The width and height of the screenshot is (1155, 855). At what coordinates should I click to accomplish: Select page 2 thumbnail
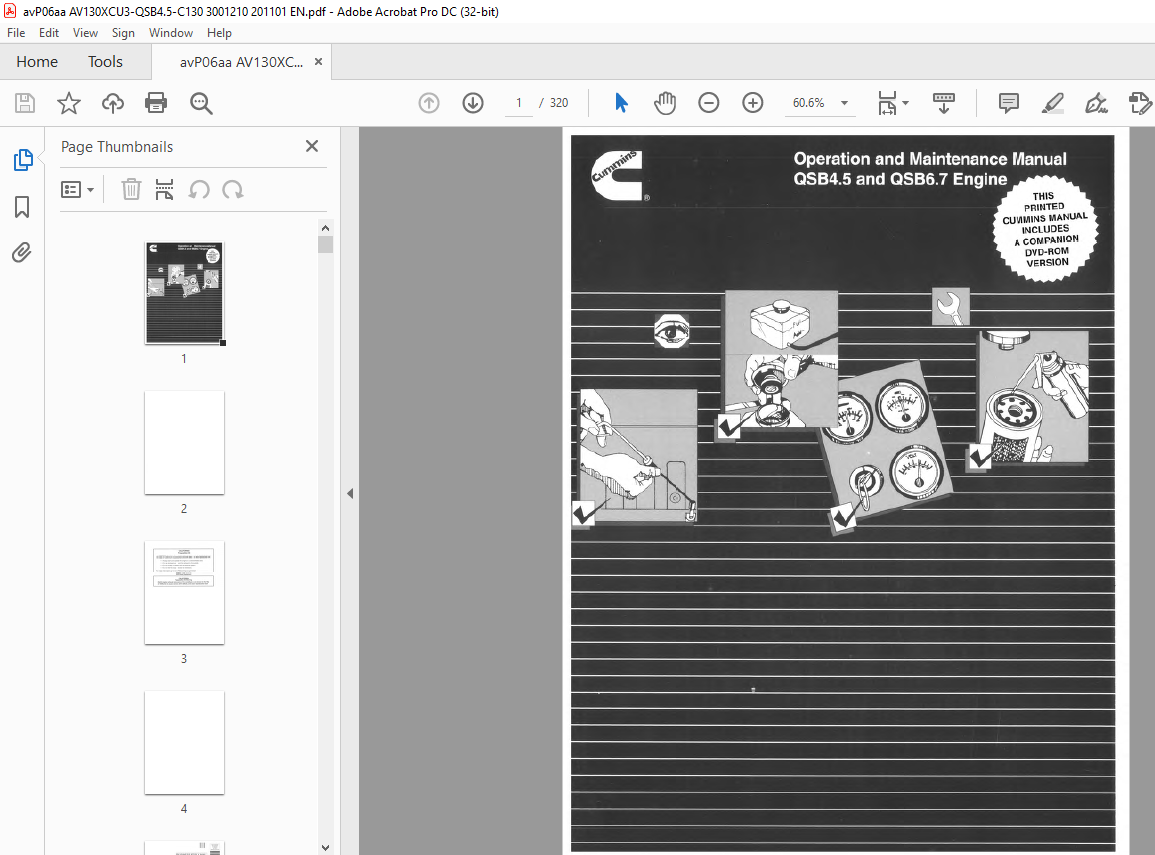(184, 443)
